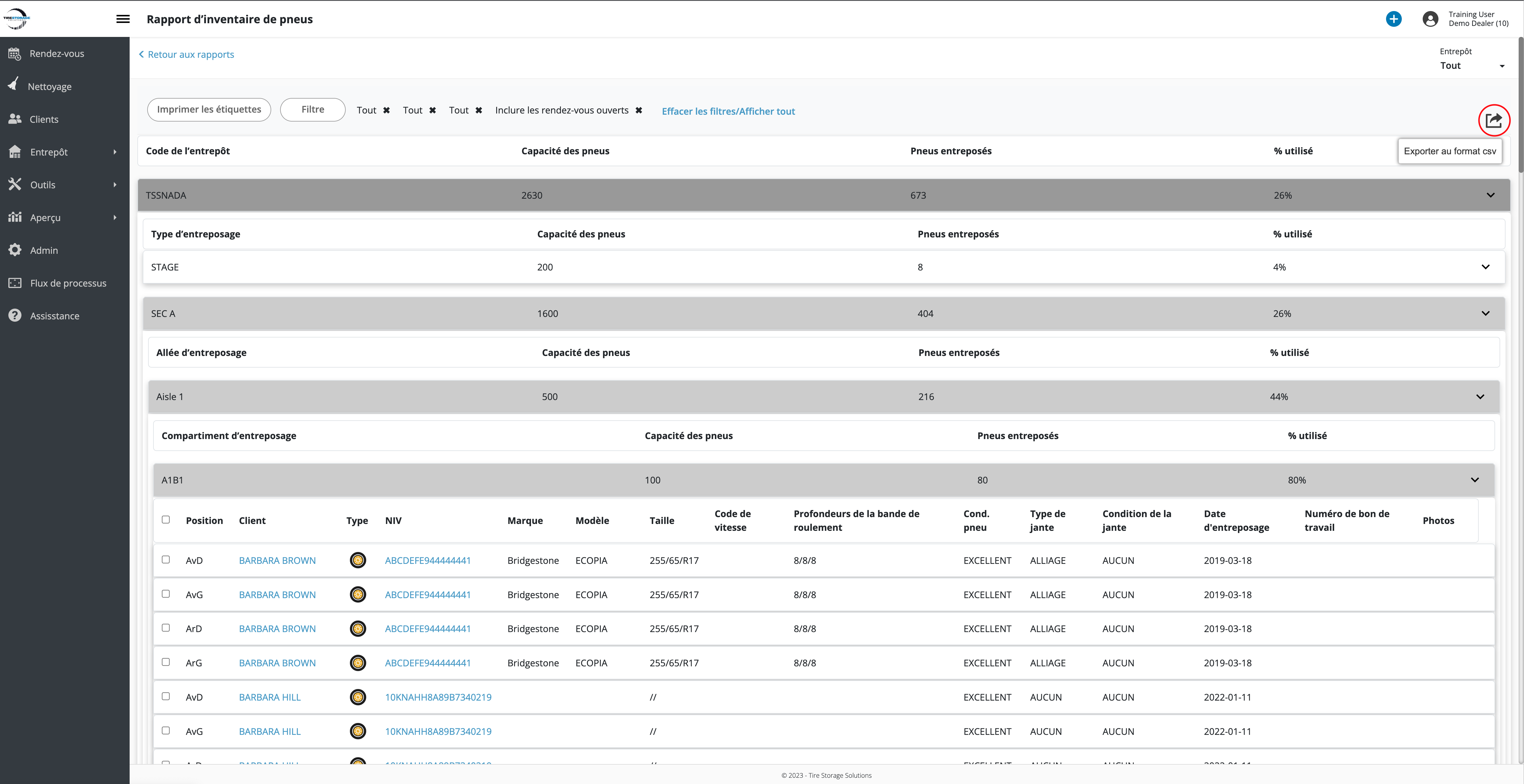Click the CSV export share icon

coord(1493,121)
